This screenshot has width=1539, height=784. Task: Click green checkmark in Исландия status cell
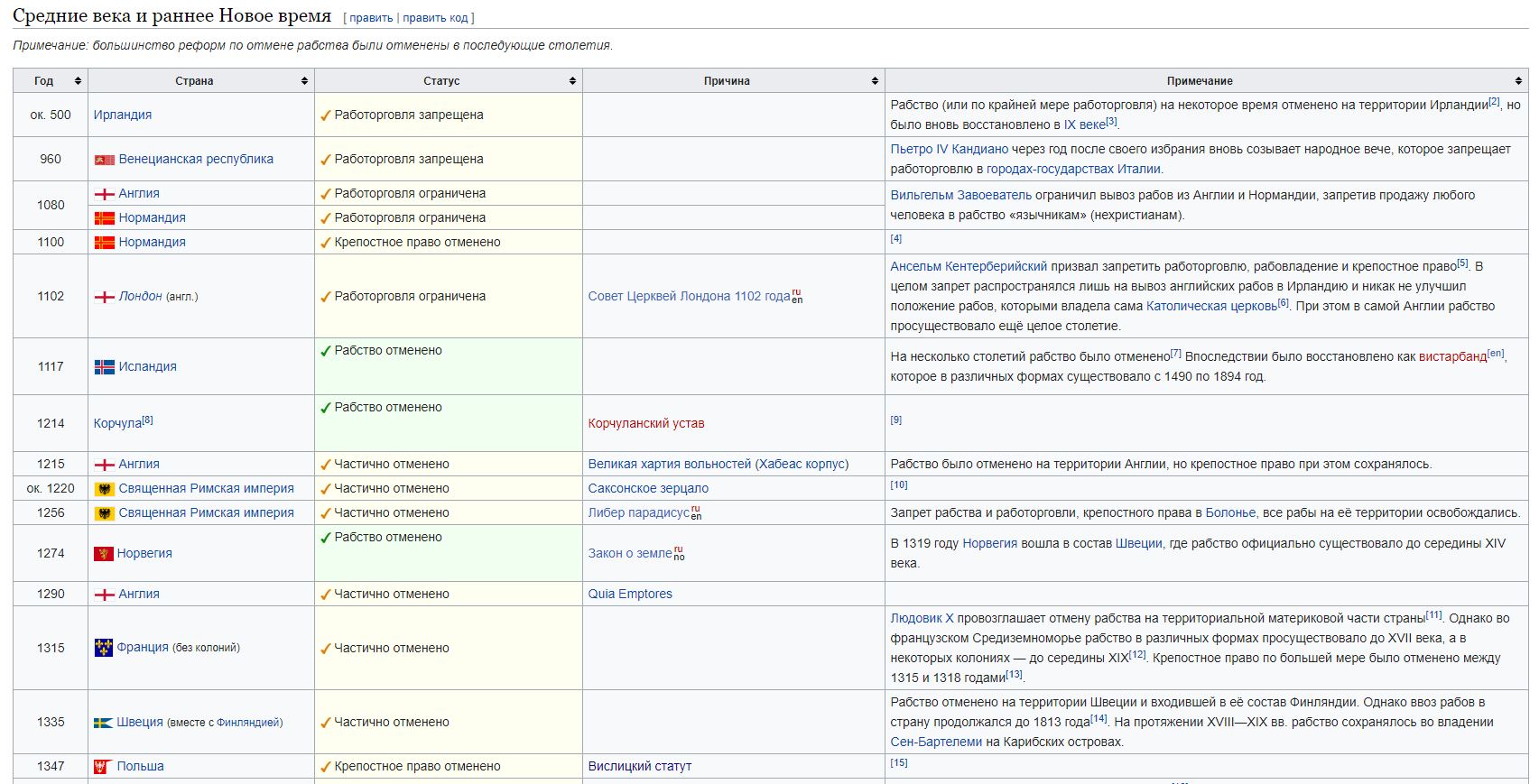(x=326, y=351)
